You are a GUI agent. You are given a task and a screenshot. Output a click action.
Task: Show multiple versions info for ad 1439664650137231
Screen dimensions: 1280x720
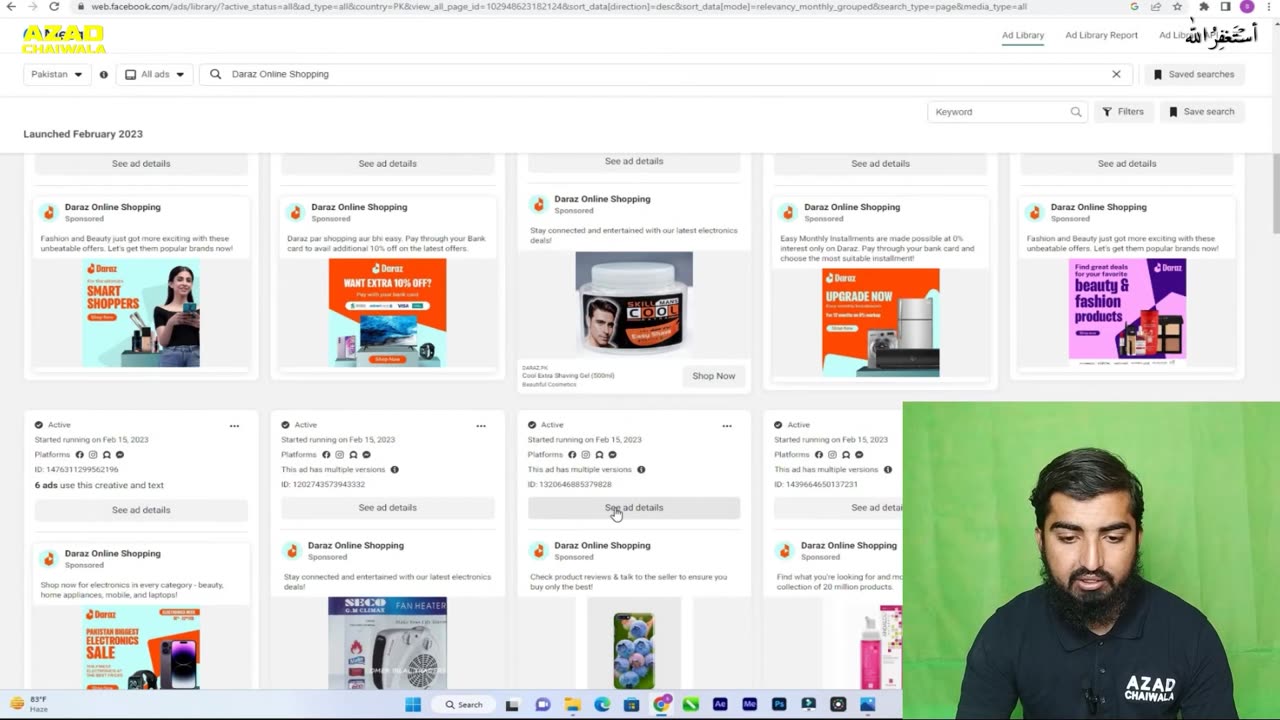(887, 470)
